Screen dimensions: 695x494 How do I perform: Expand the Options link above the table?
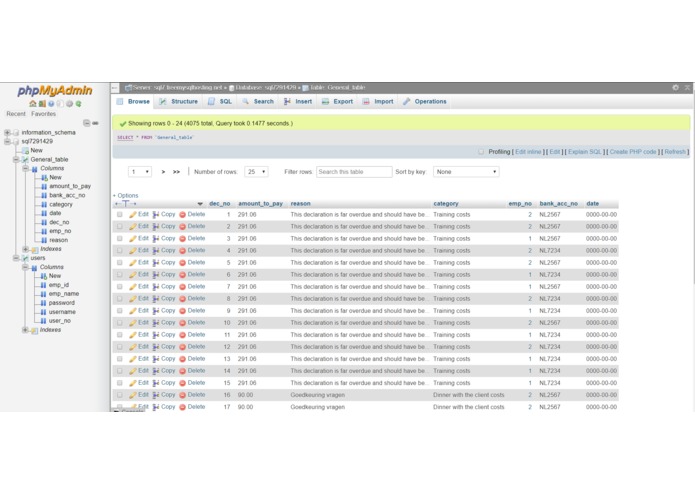click(x=125, y=195)
